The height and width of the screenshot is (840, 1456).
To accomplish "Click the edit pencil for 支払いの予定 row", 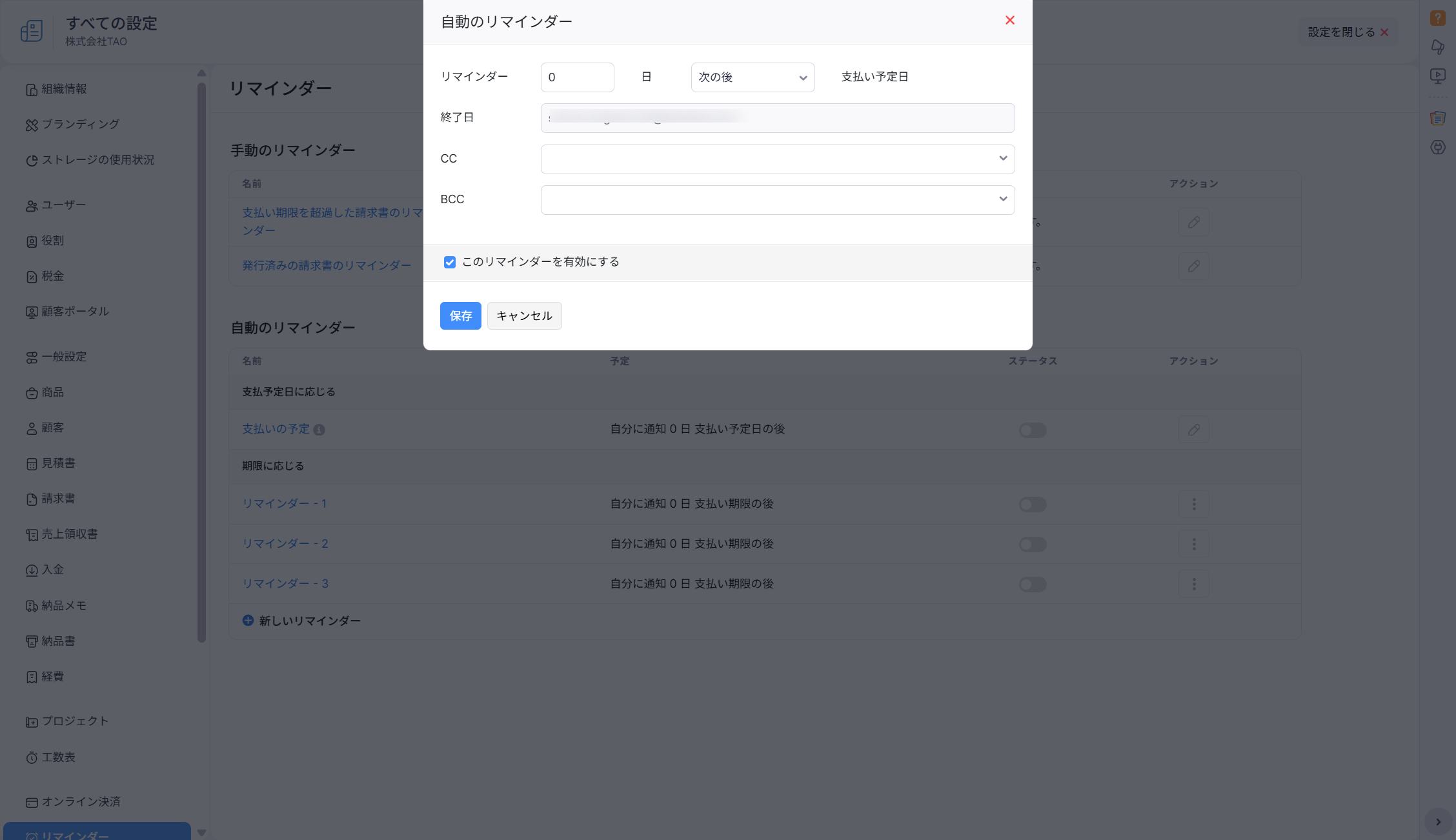I will pos(1193,430).
